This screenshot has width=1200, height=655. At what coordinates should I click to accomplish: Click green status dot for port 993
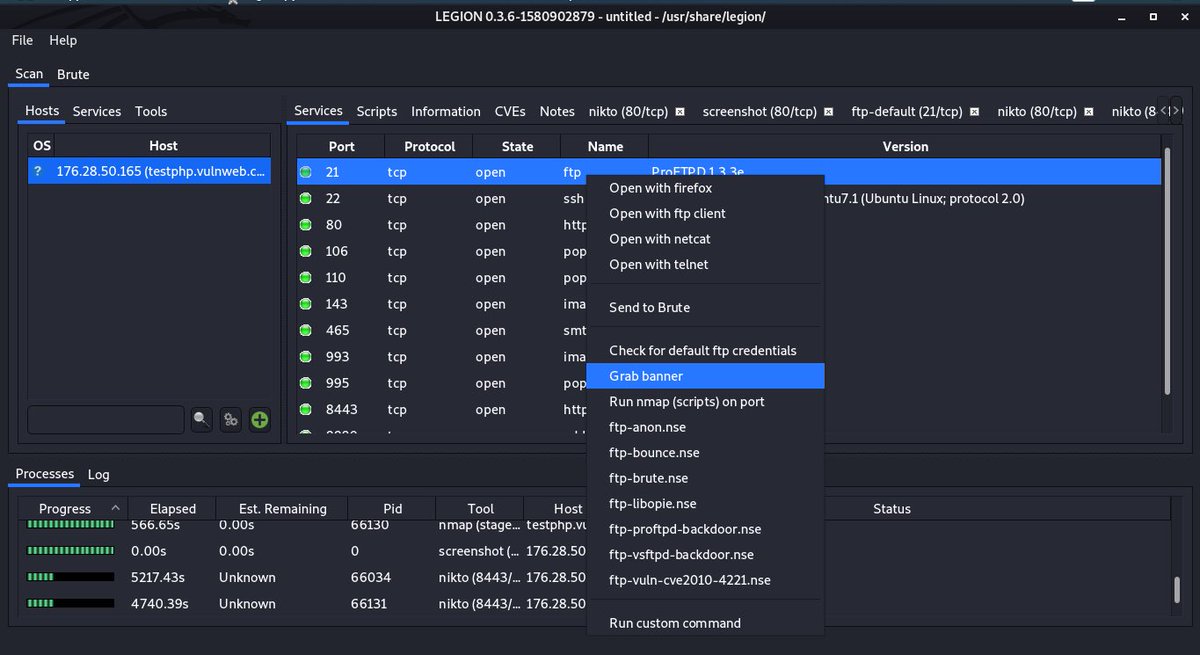306,357
